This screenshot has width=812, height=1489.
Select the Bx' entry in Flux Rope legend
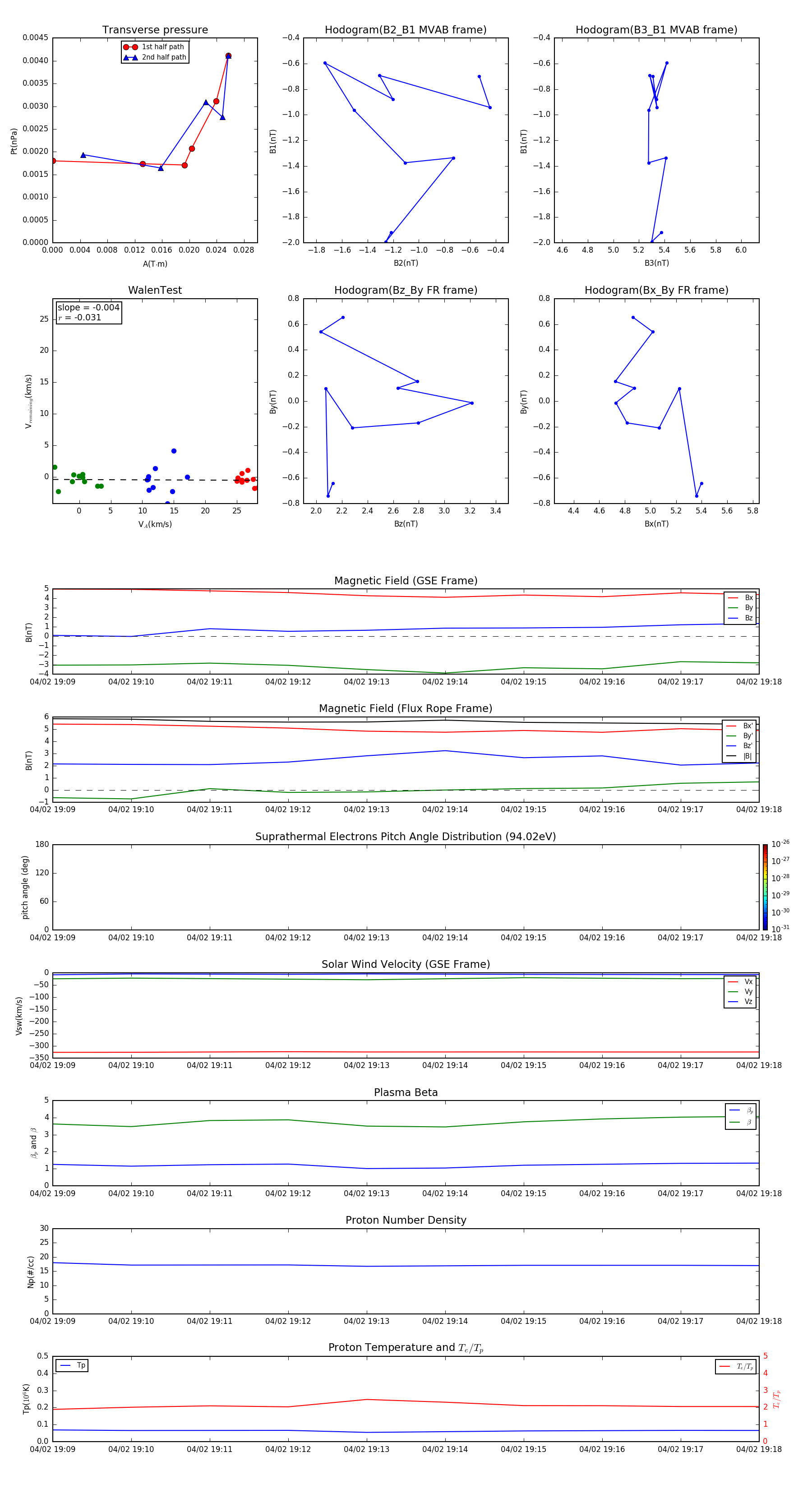pos(740,726)
